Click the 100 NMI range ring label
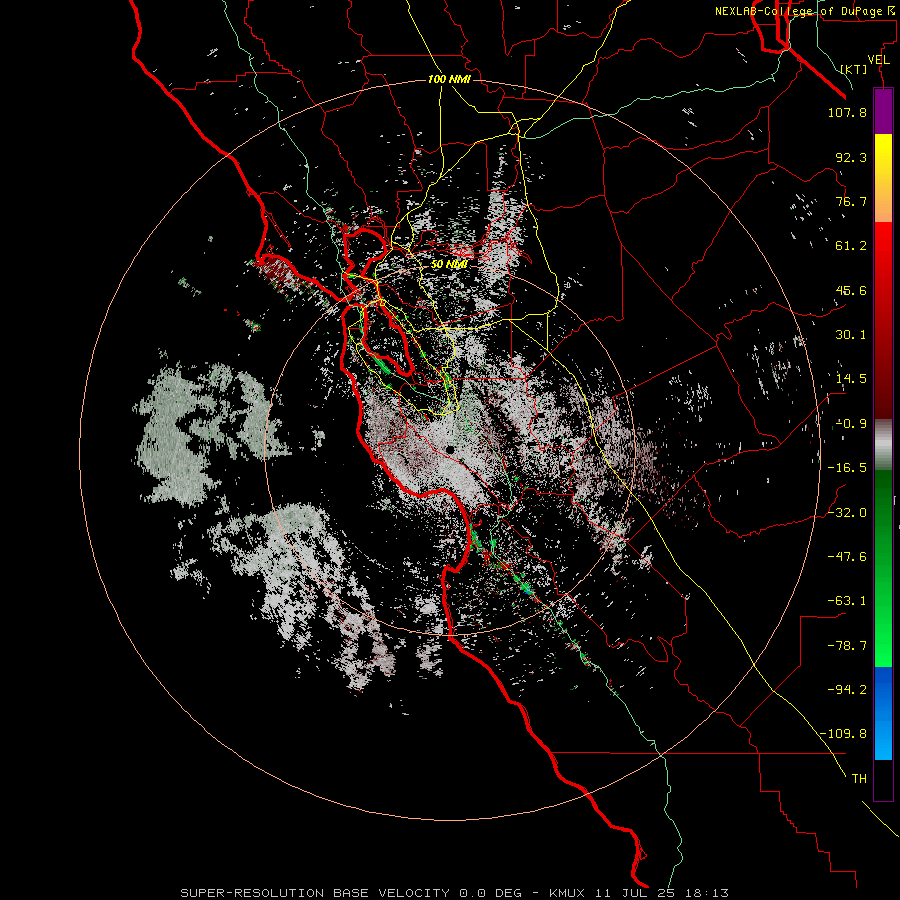 449,79
